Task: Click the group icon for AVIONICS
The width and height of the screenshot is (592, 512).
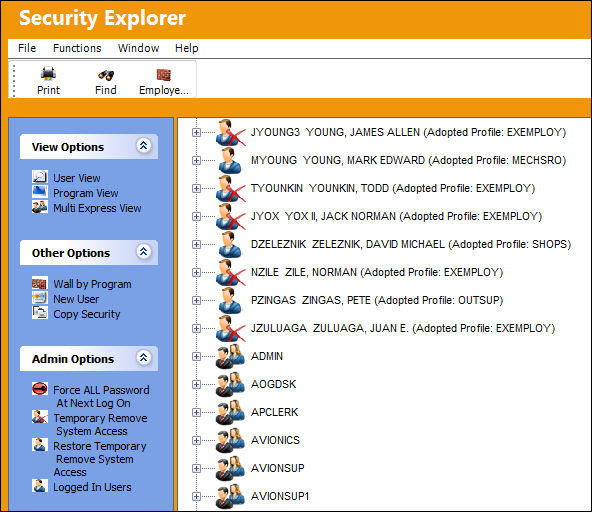Action: pos(230,440)
